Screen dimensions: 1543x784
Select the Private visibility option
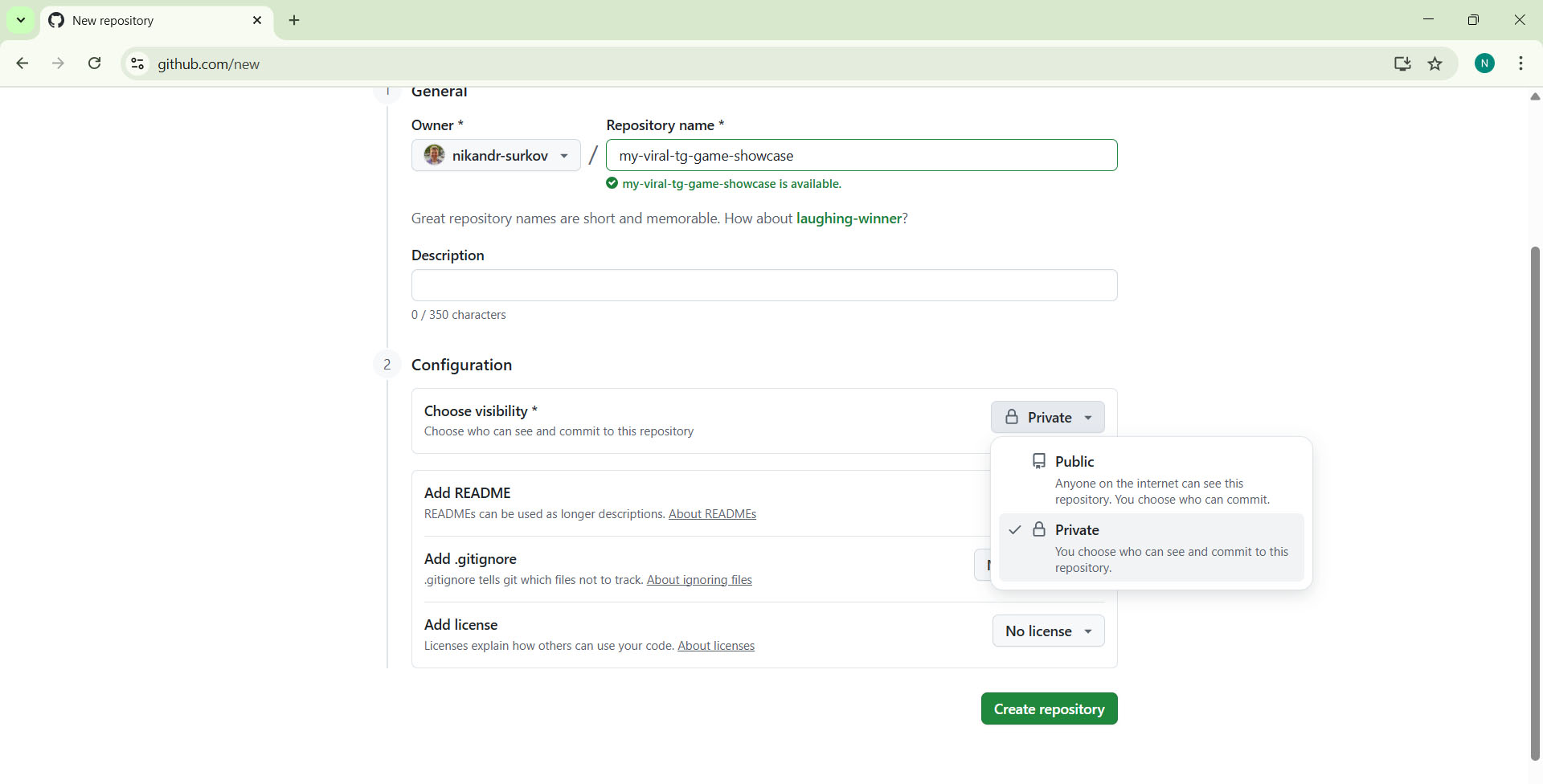[1152, 547]
